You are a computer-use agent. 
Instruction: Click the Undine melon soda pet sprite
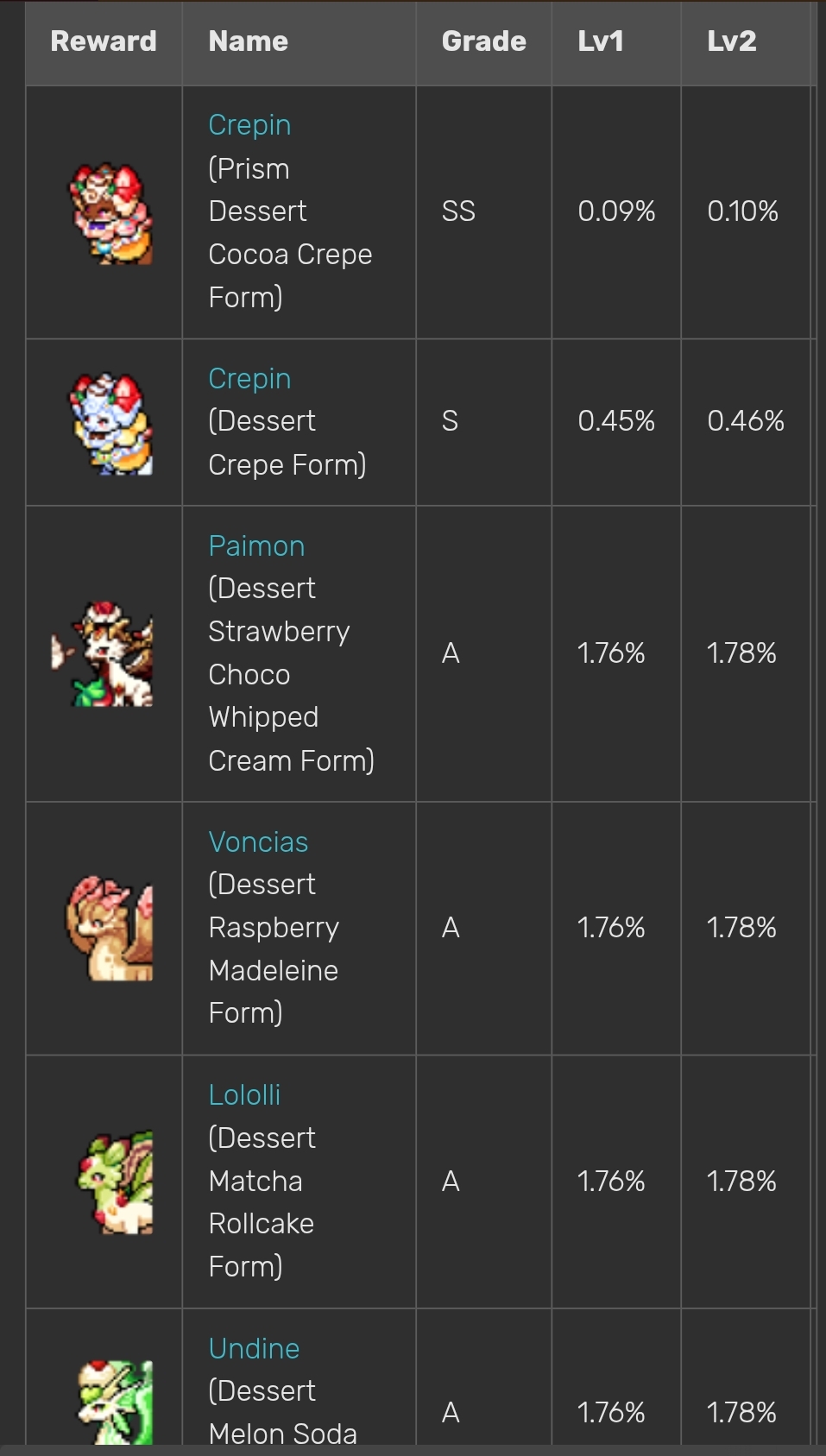(x=116, y=1402)
